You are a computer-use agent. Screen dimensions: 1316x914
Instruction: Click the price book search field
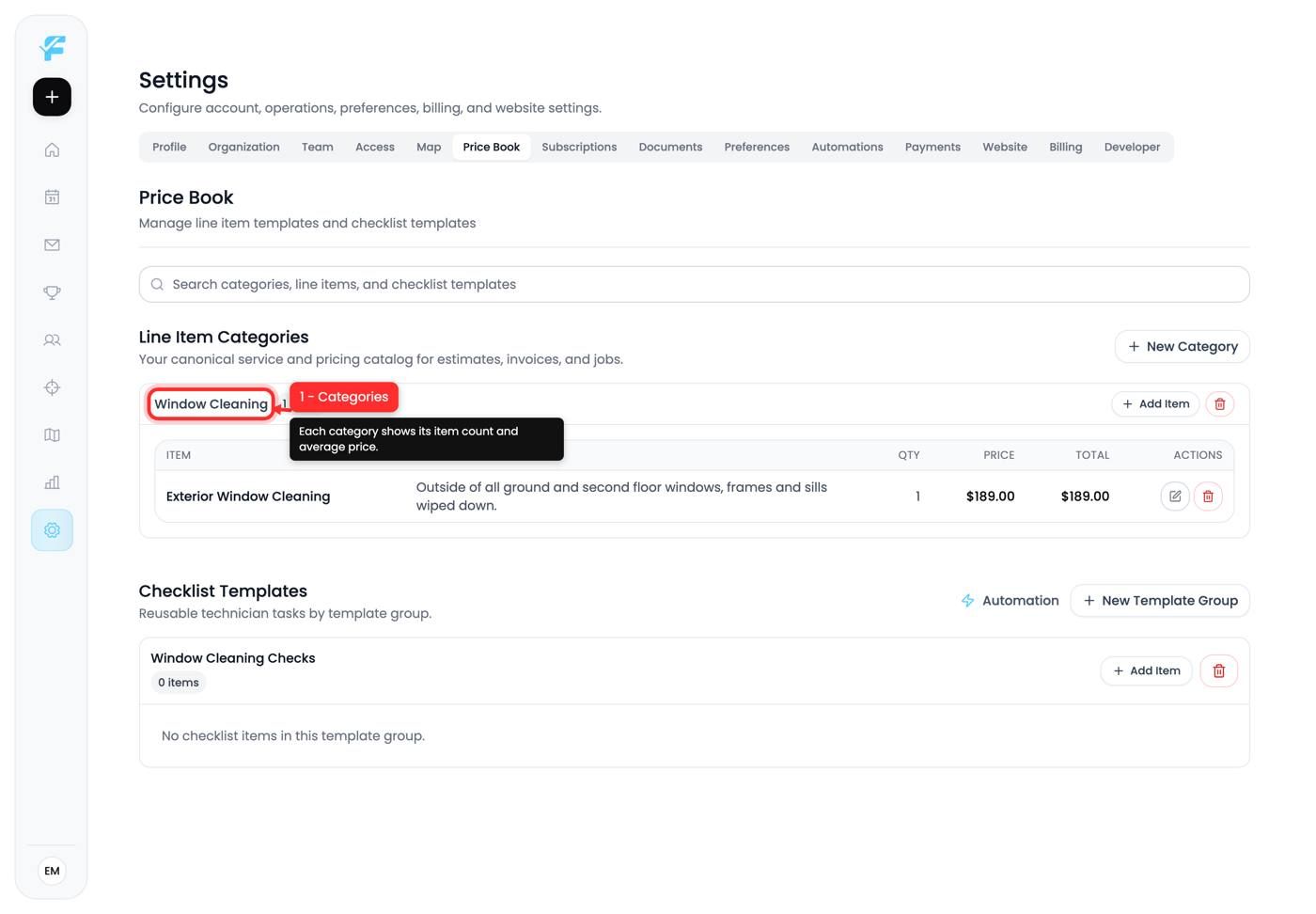694,284
